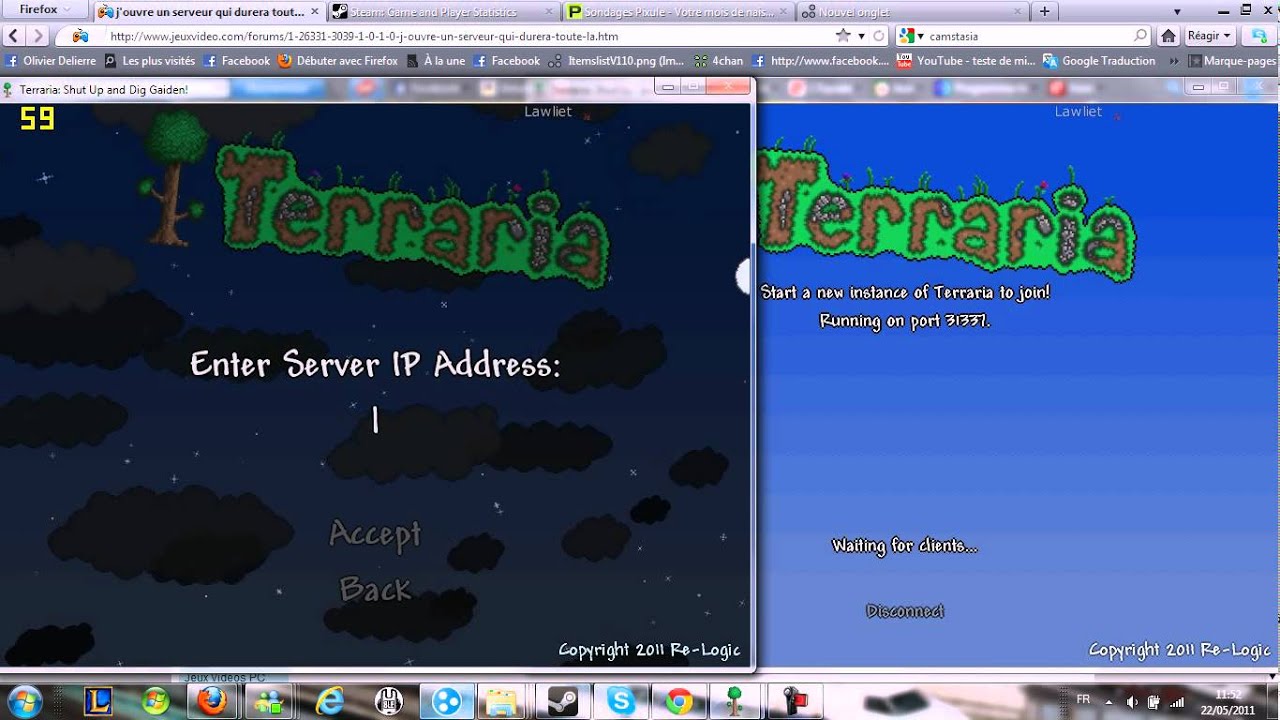Open the Réagir toolbar dropdown
The width and height of the screenshot is (1280, 720).
[1210, 36]
